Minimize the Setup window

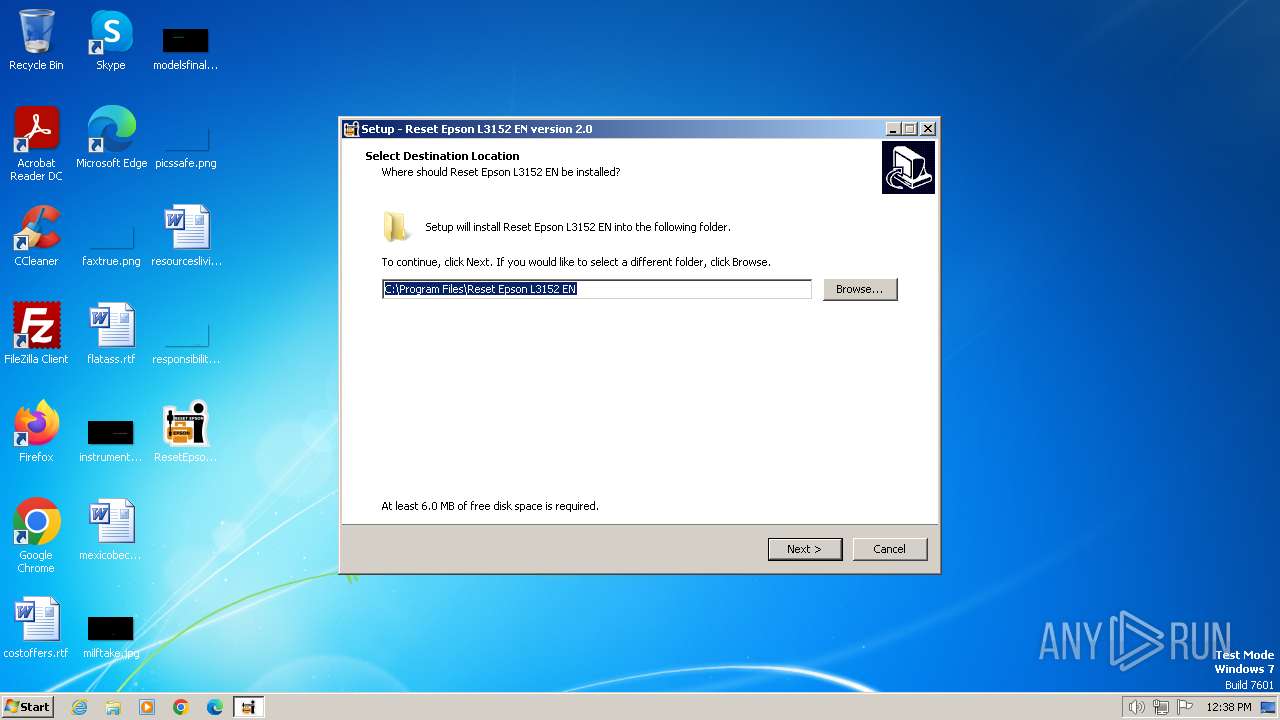893,129
